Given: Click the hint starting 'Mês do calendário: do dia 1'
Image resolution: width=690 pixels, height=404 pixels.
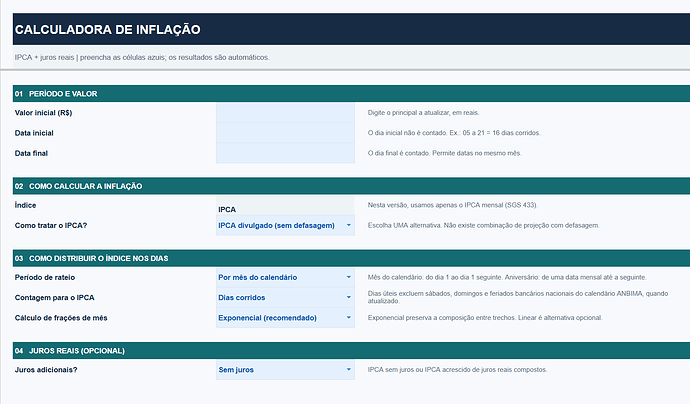Looking at the screenshot, I should click(507, 277).
